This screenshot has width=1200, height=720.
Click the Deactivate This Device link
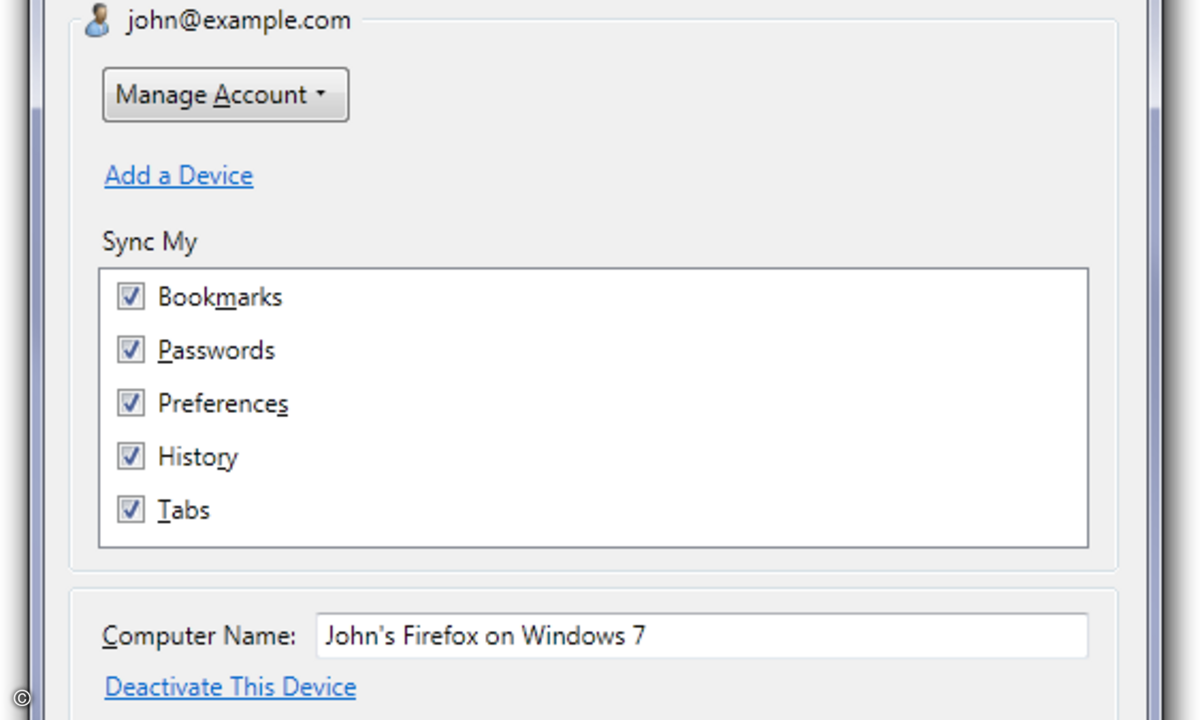pos(230,687)
